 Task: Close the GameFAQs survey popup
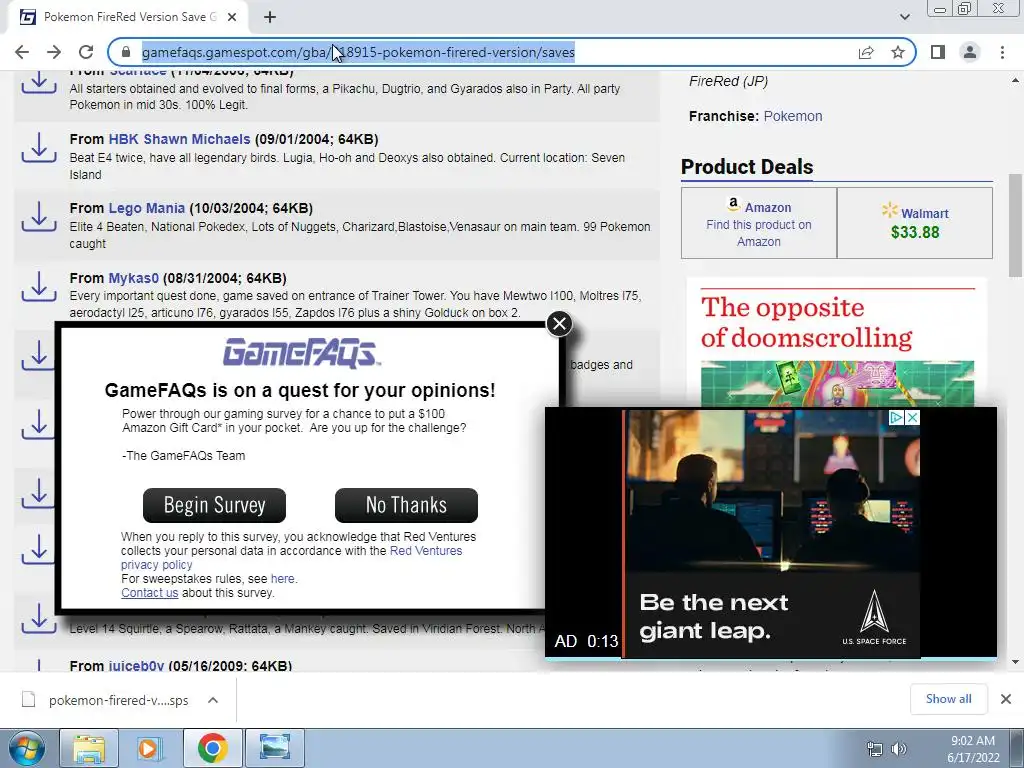[x=559, y=323]
